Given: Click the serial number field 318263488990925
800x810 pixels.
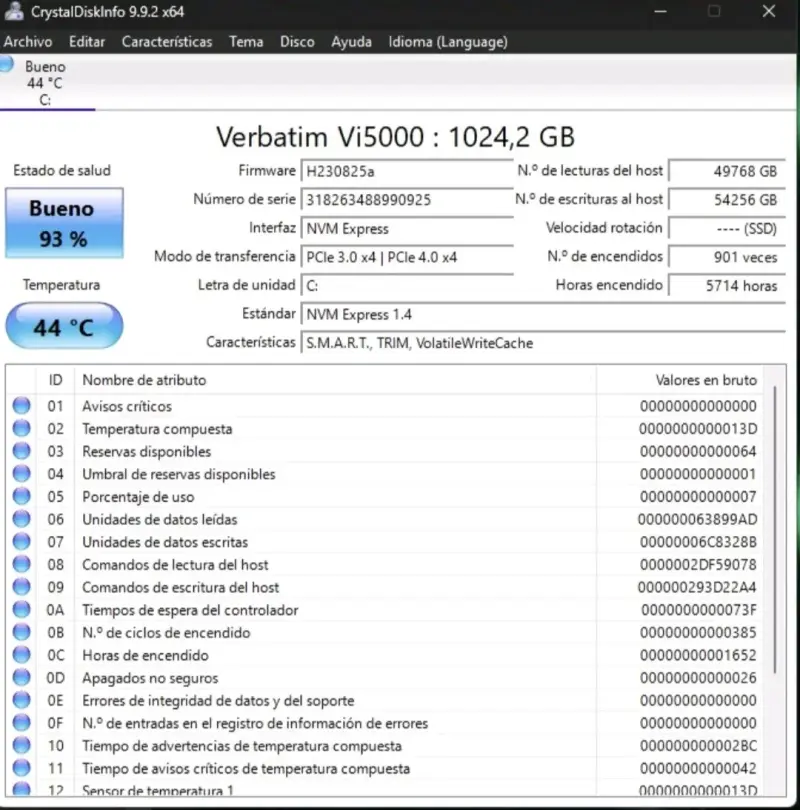Looking at the screenshot, I should 407,200.
